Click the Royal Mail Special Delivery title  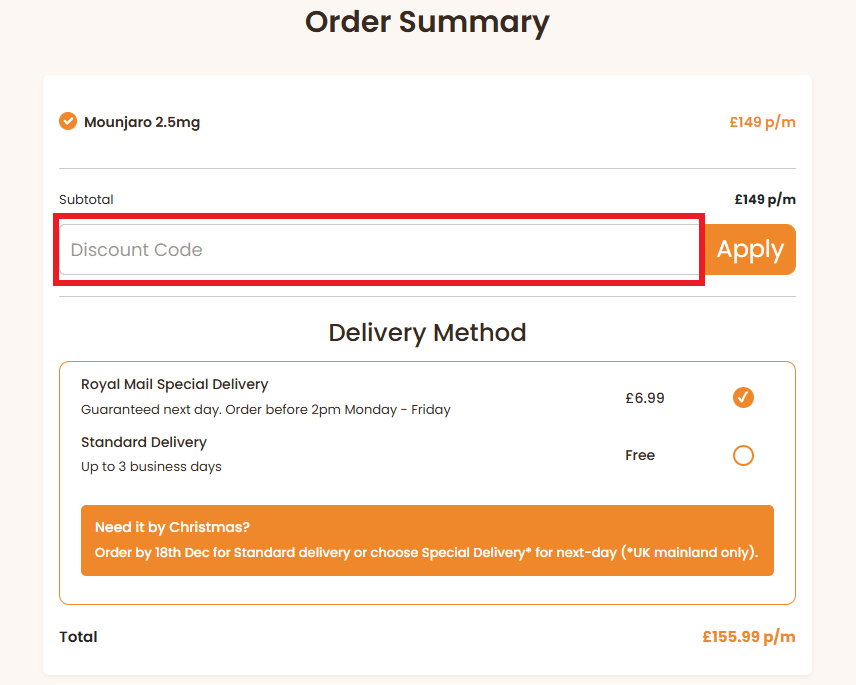[175, 384]
